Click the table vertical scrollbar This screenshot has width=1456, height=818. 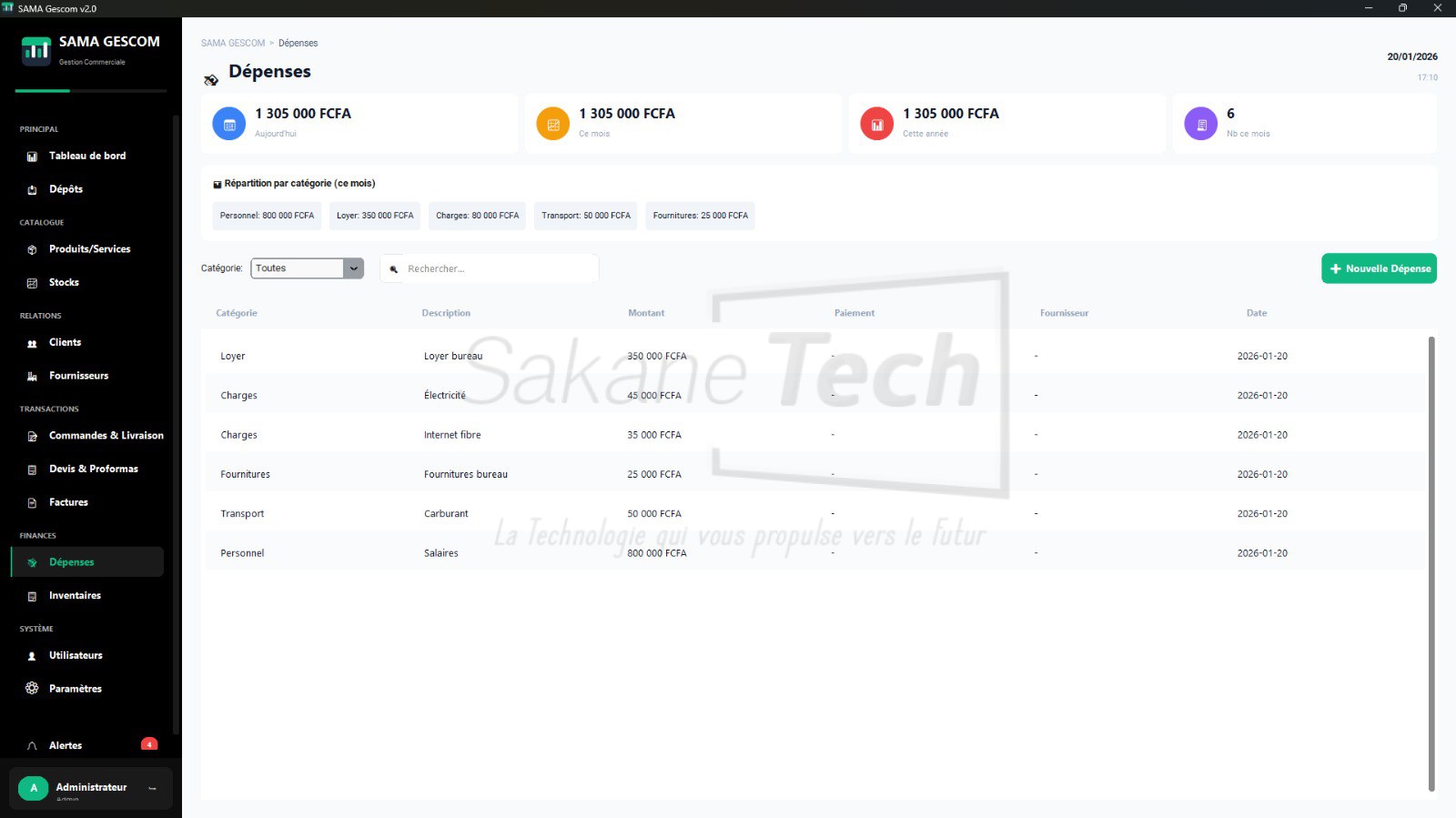click(x=1431, y=564)
